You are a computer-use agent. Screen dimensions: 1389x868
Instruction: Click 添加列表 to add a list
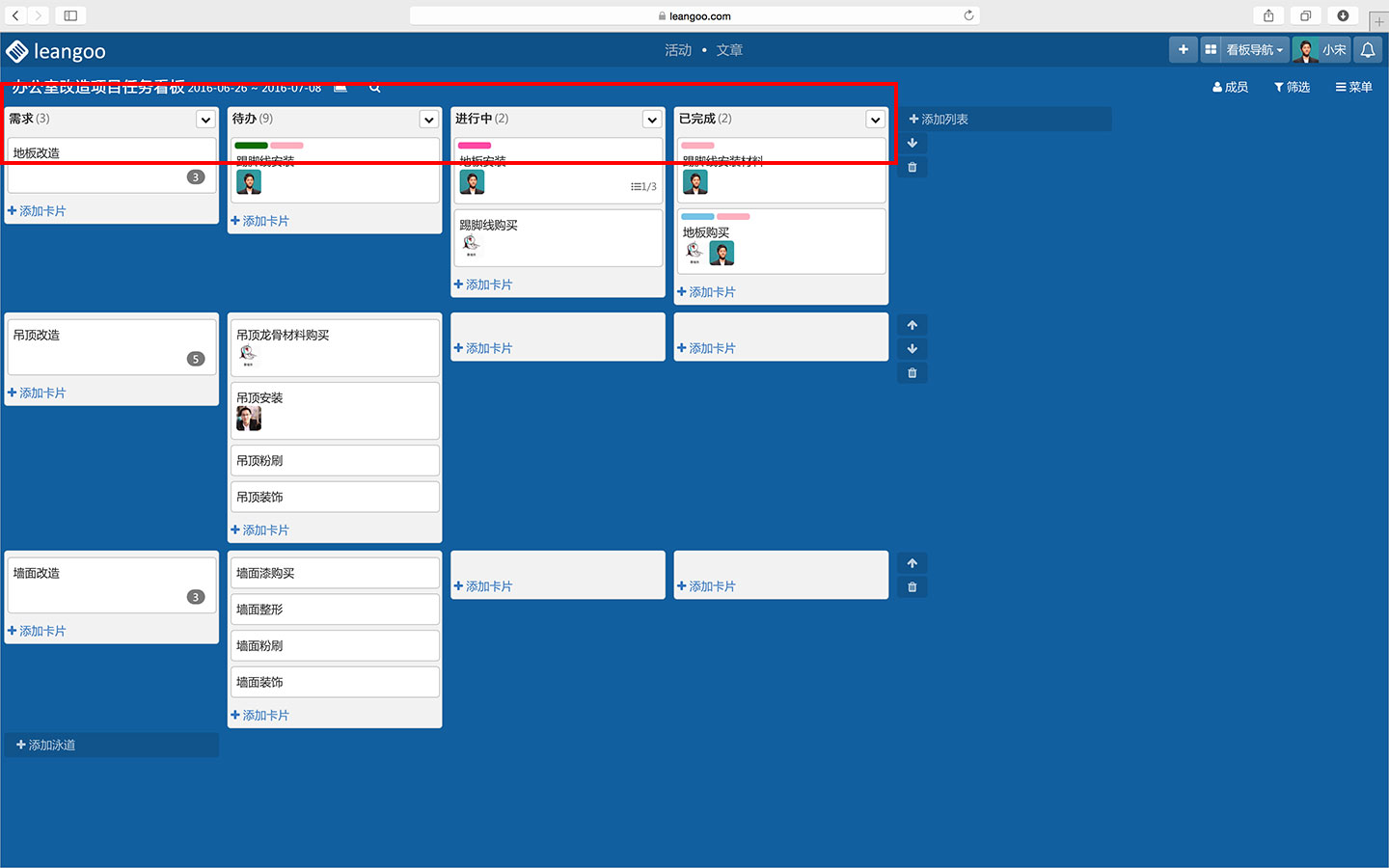click(x=939, y=120)
